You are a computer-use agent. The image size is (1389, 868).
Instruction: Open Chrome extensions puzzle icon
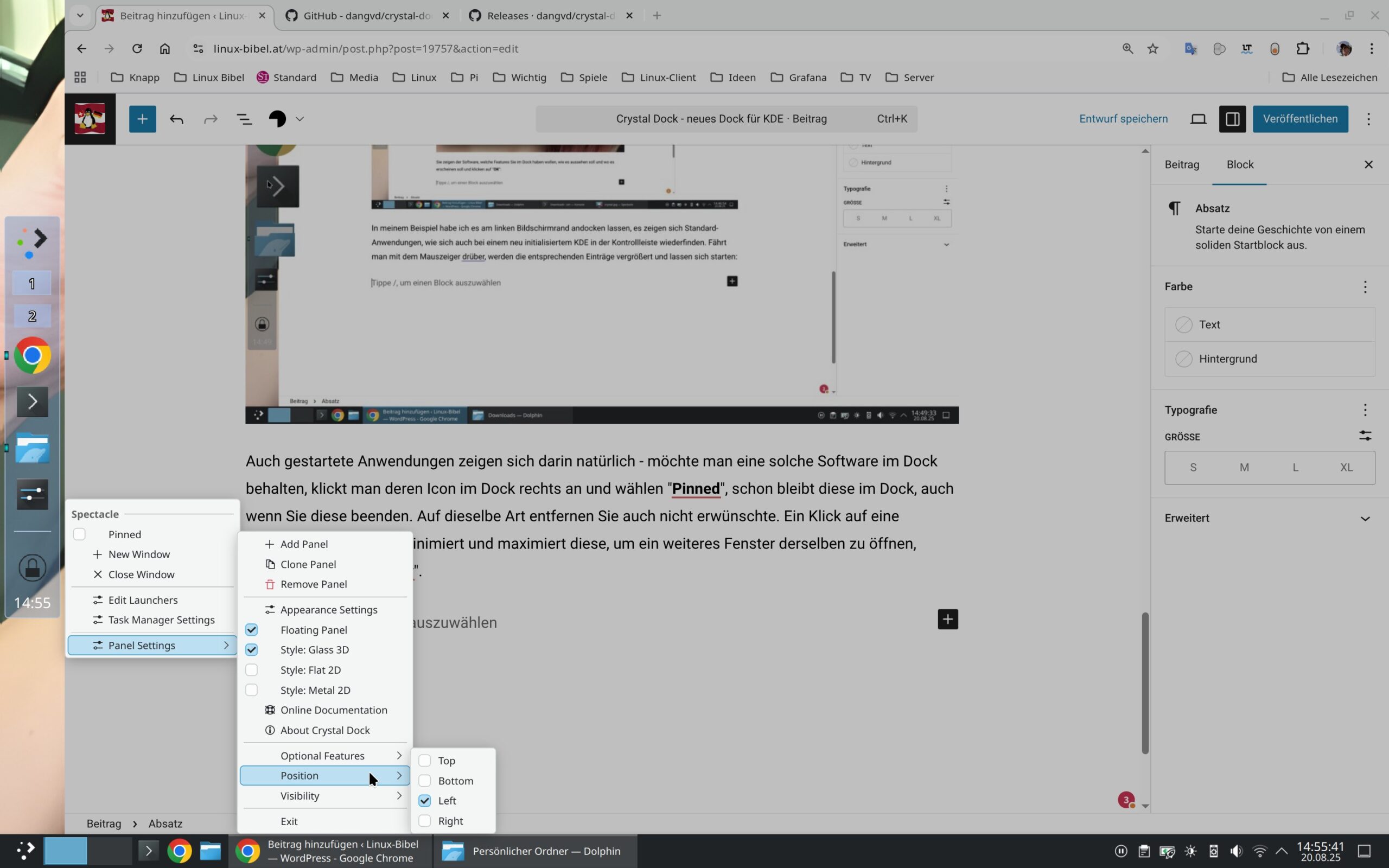(1303, 49)
